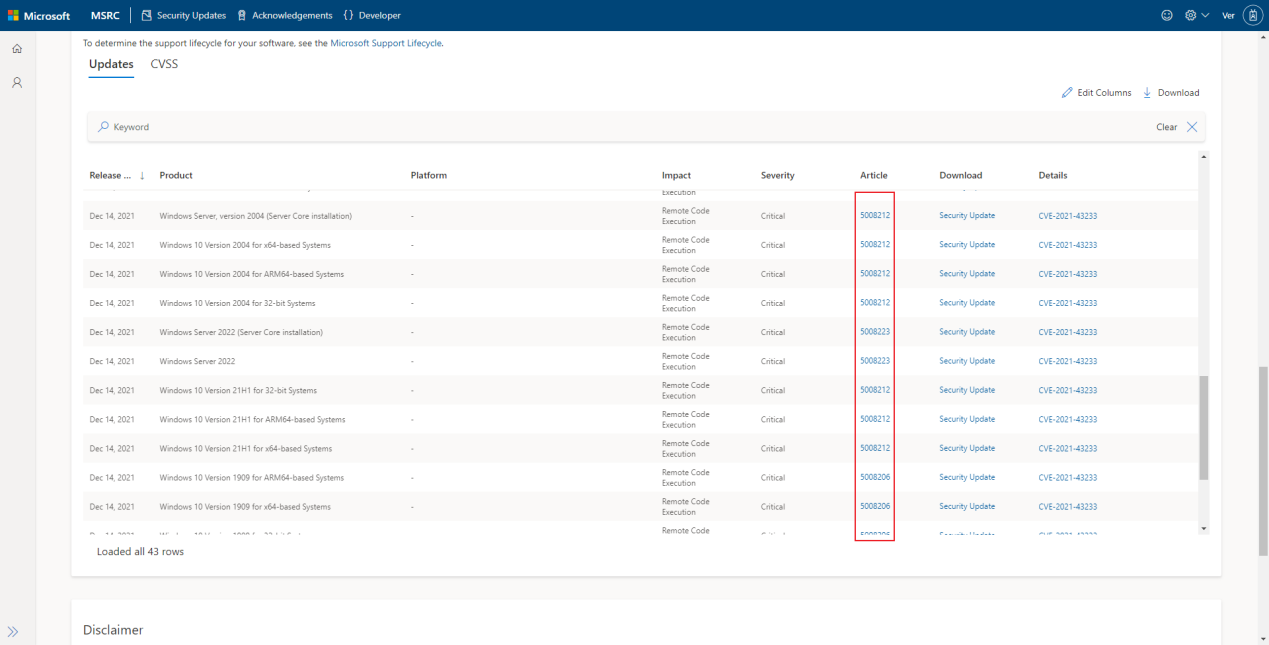Screen dimensions: 1269x645
Task: Click the table's vertical scrollbar thumb
Action: 1204,428
